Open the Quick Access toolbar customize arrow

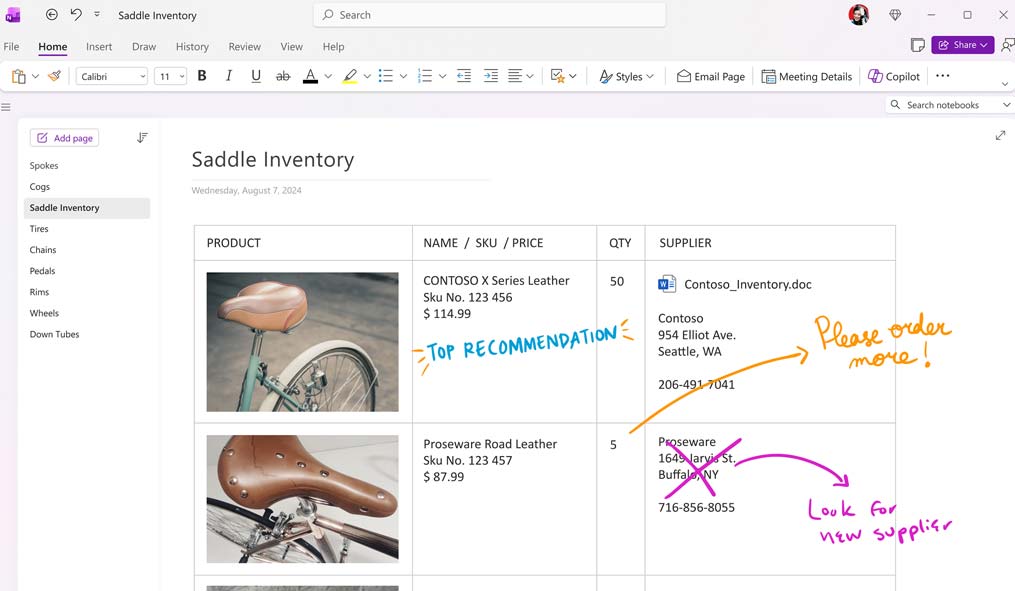tap(97, 14)
